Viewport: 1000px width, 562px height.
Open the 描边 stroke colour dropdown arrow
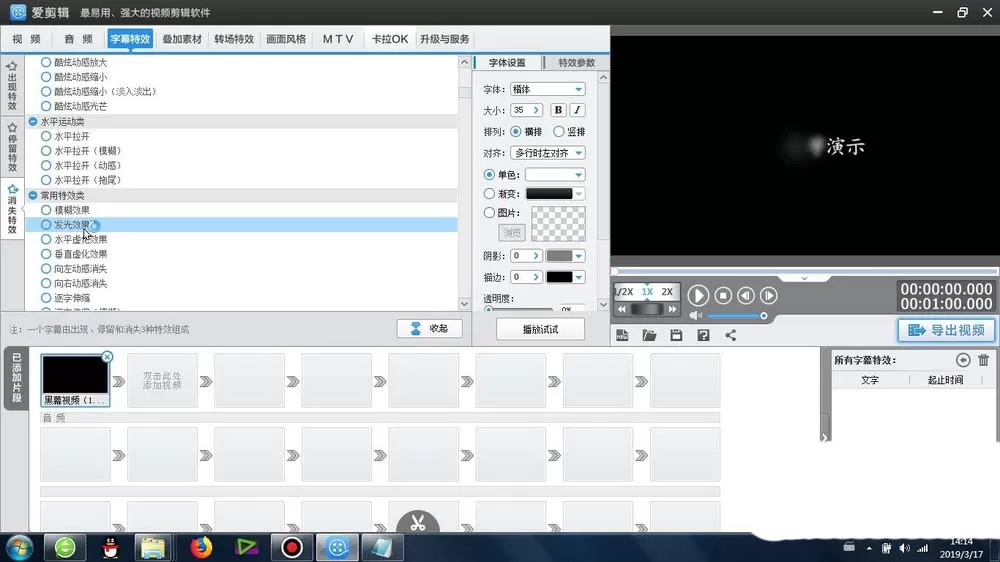(x=578, y=277)
